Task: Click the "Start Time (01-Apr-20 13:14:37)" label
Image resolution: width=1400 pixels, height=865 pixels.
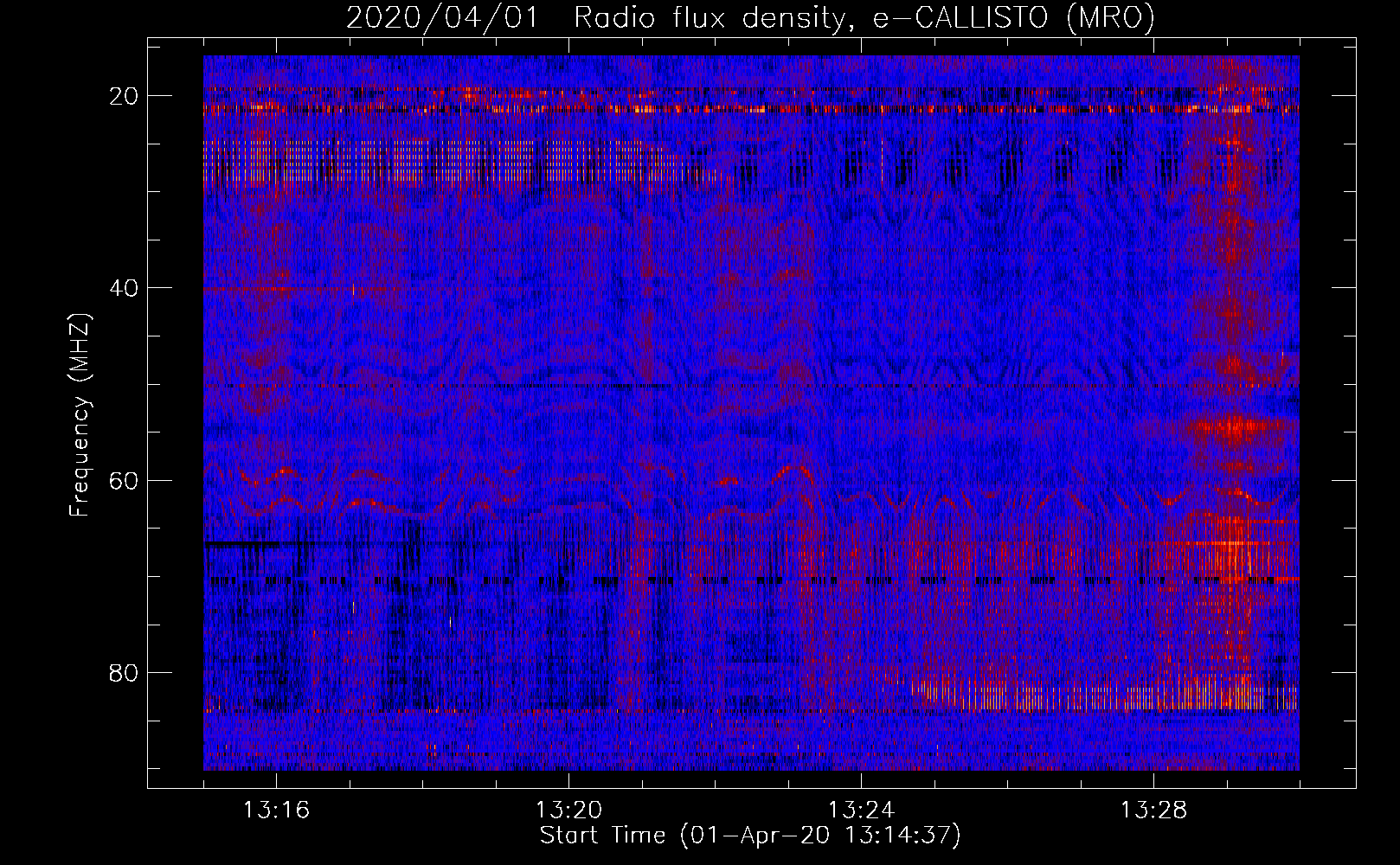Action: (750, 836)
